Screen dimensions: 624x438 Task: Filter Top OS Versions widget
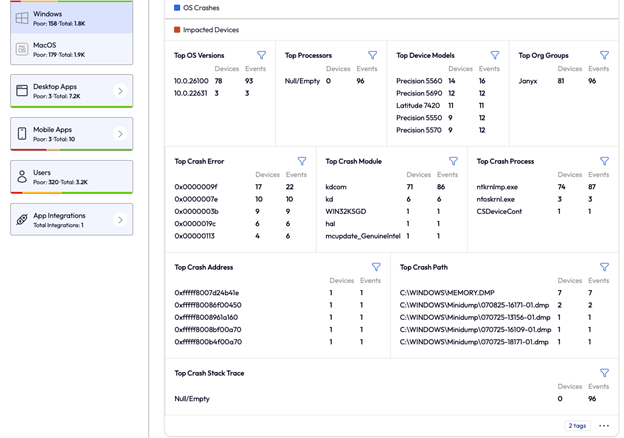261,55
